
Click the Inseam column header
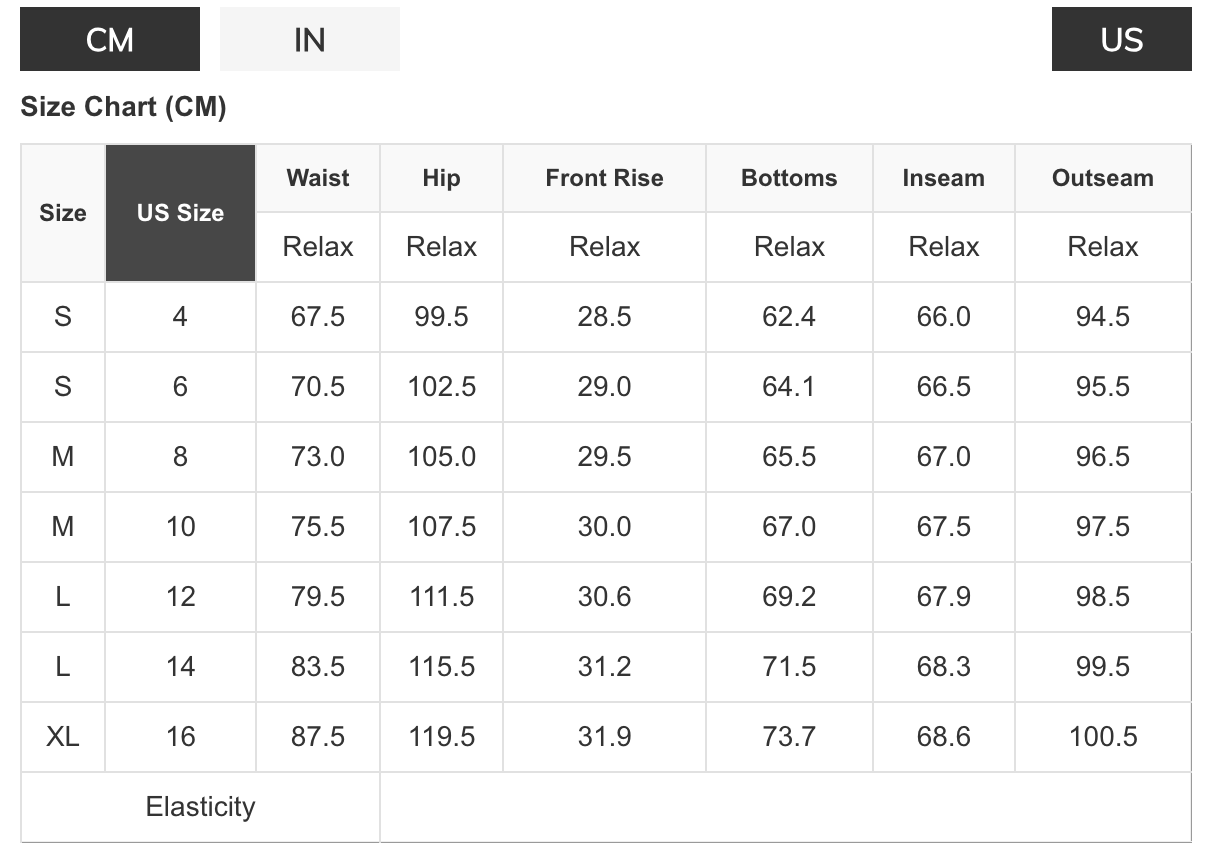click(x=943, y=178)
